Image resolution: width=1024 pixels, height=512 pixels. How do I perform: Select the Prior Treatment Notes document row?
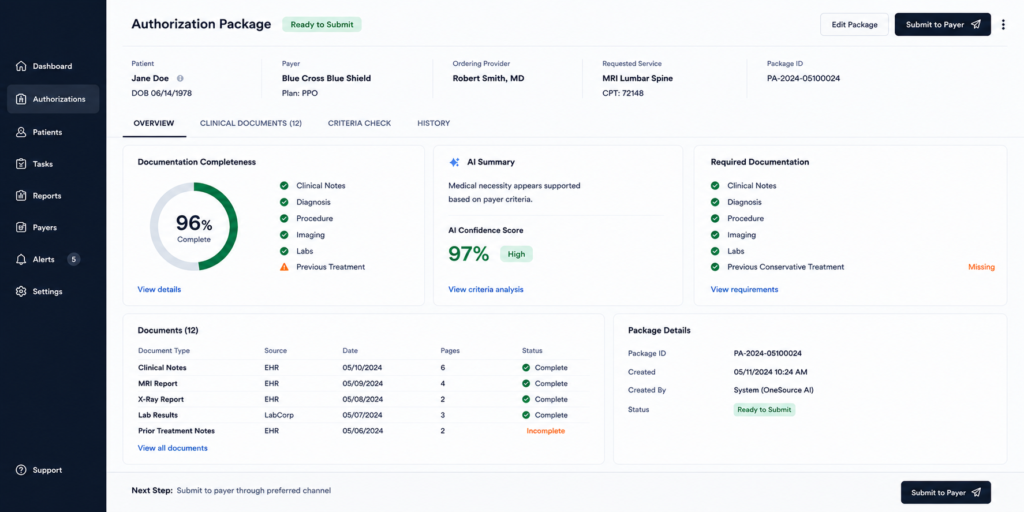[363, 431]
